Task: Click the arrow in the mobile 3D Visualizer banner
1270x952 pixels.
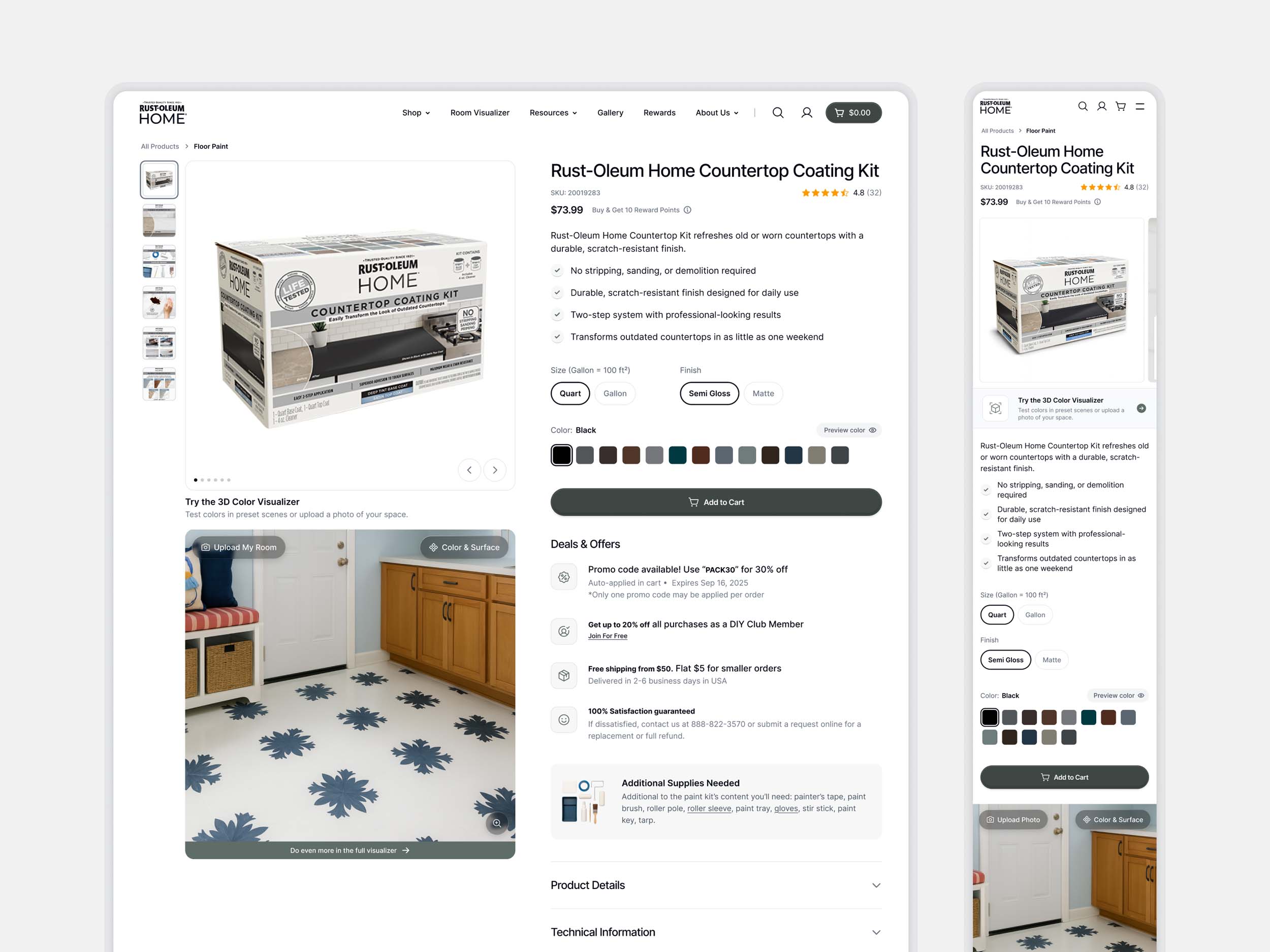Action: [1141, 408]
